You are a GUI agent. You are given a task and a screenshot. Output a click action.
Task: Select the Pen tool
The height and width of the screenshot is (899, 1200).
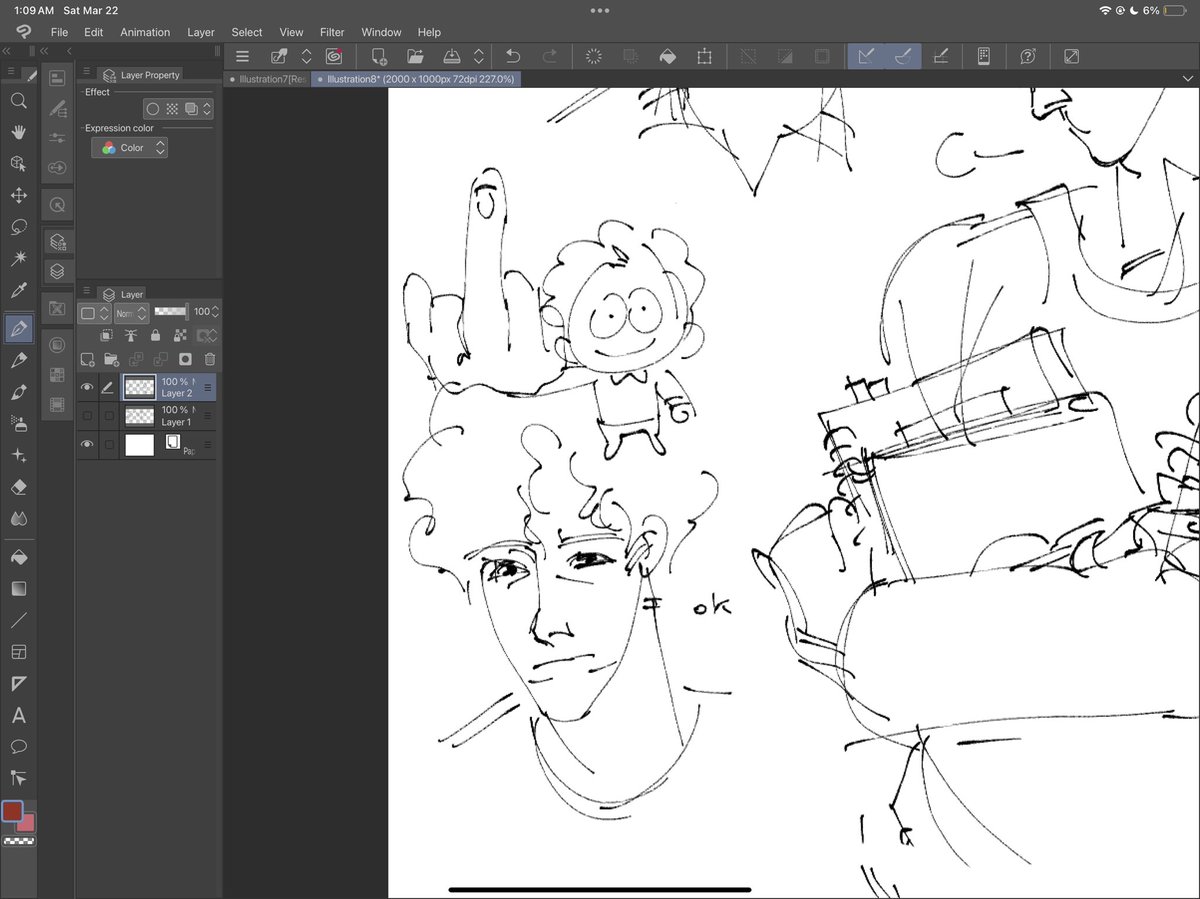coord(18,328)
